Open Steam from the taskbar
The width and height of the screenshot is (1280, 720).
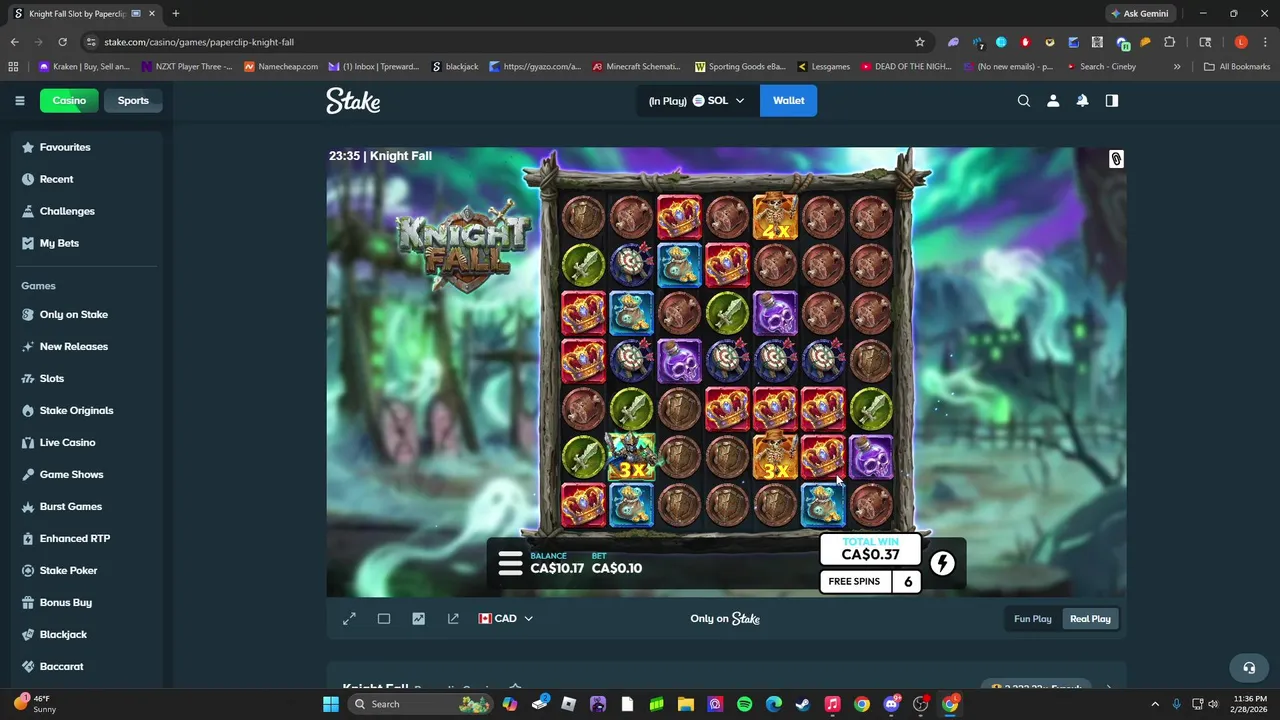802,704
